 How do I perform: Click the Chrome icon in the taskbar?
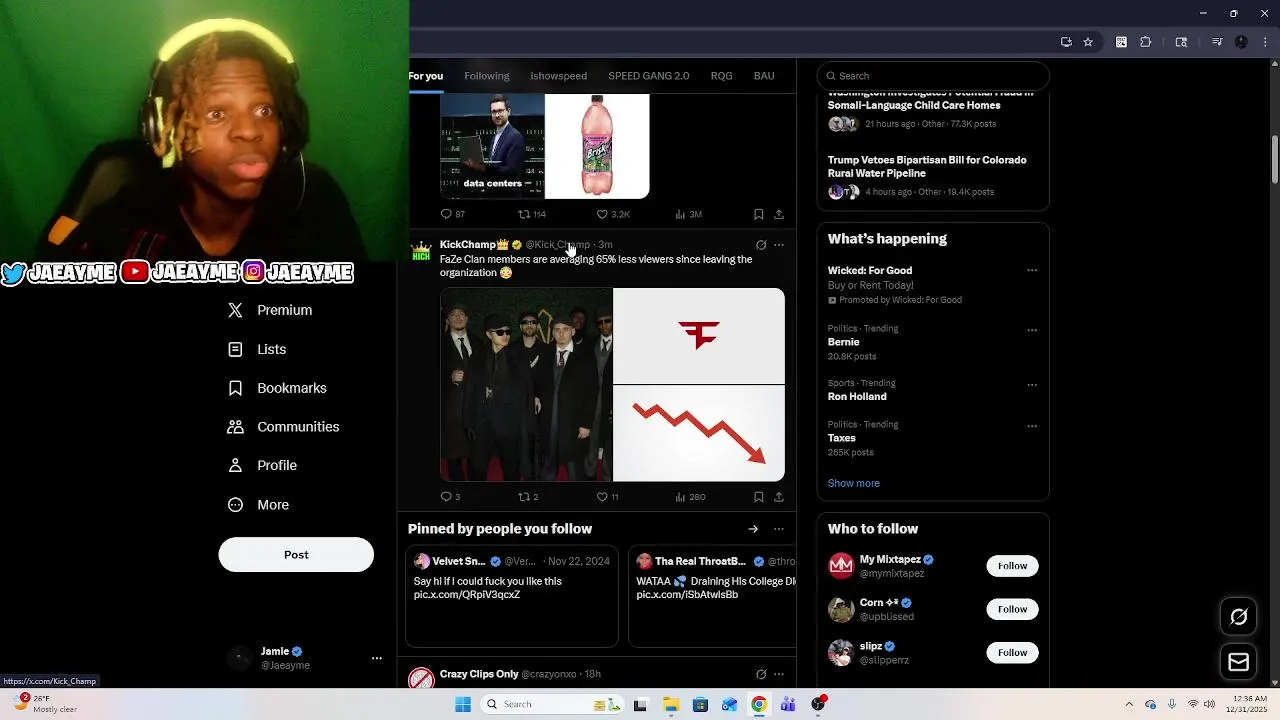(x=759, y=704)
